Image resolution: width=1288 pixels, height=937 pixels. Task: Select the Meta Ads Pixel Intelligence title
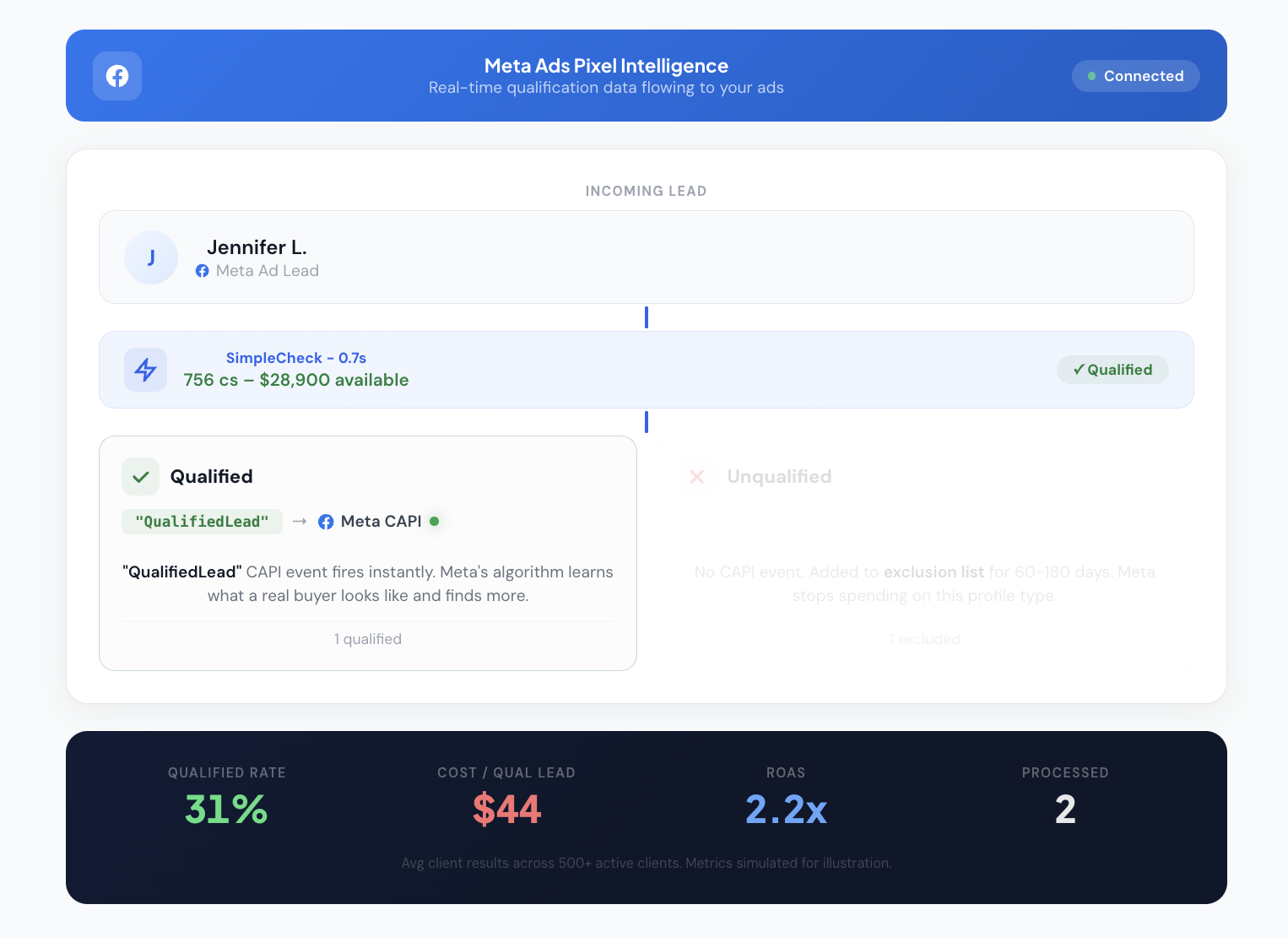coord(606,66)
